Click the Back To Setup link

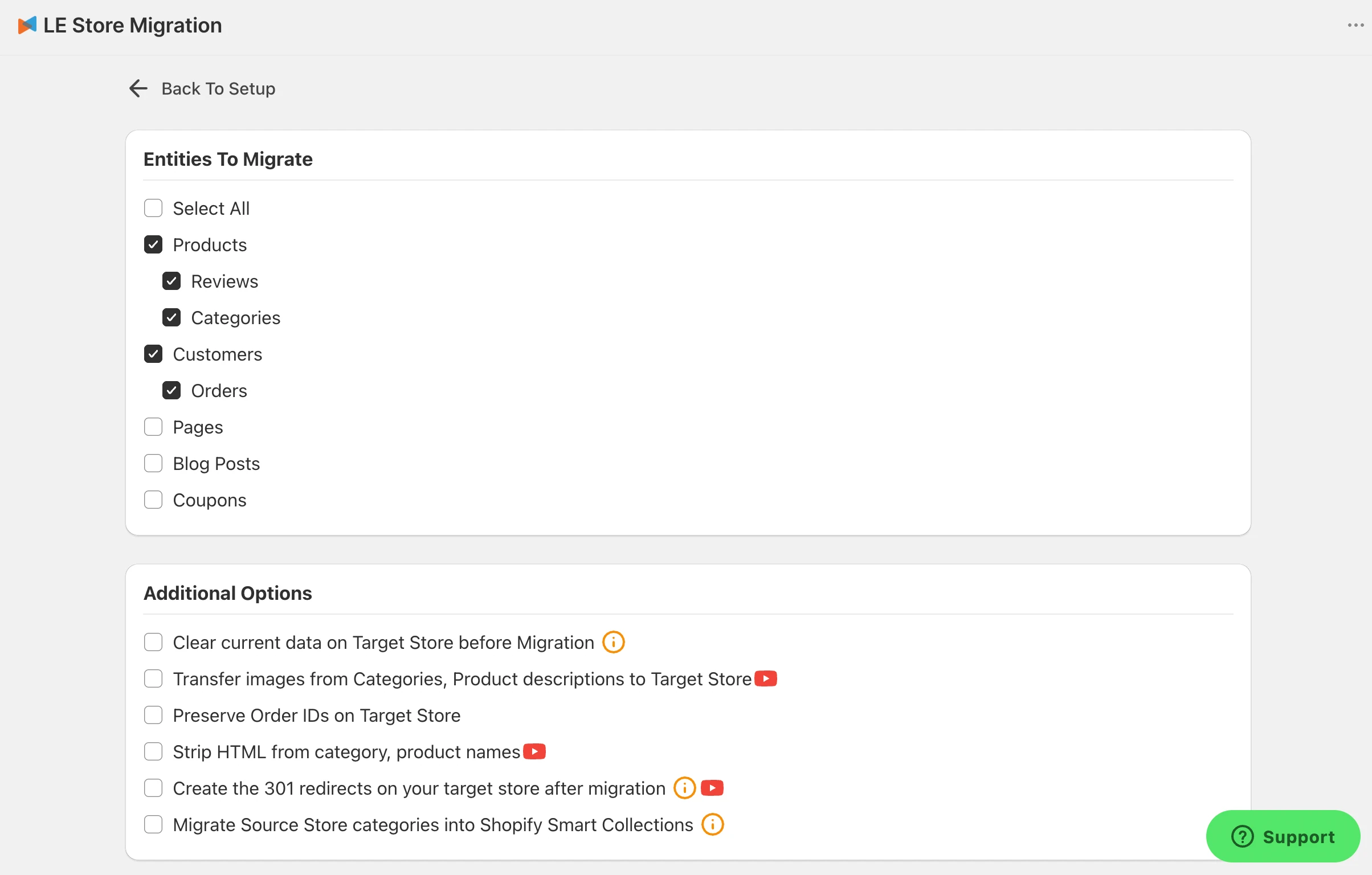point(218,88)
